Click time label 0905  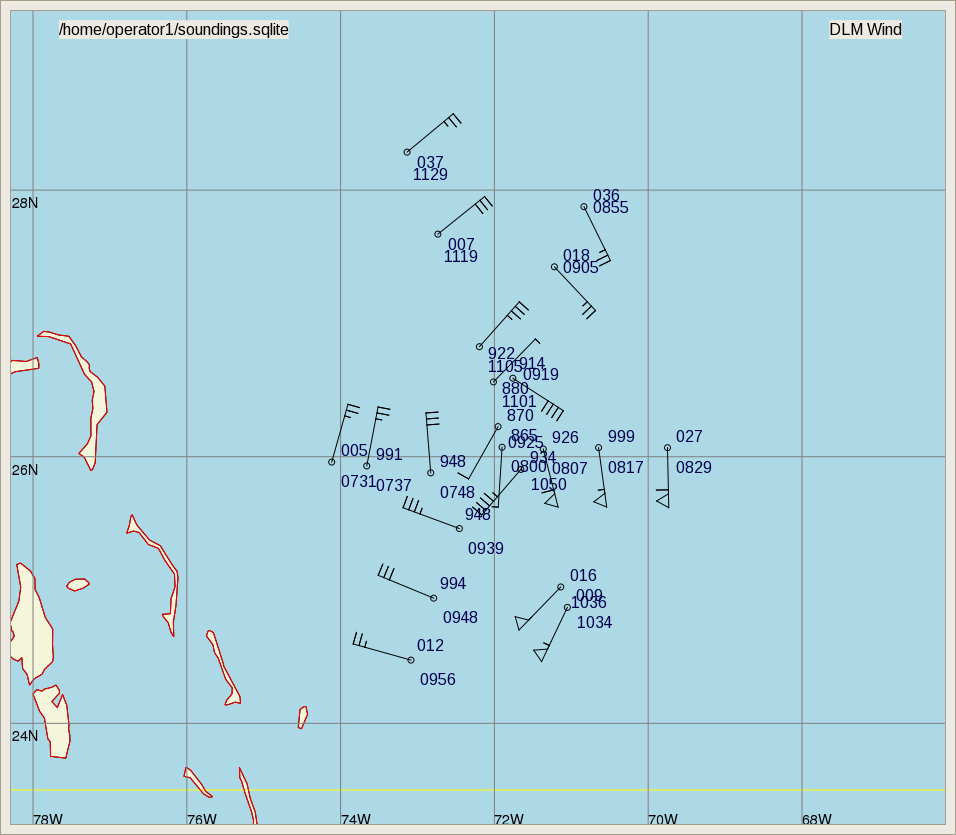580,268
